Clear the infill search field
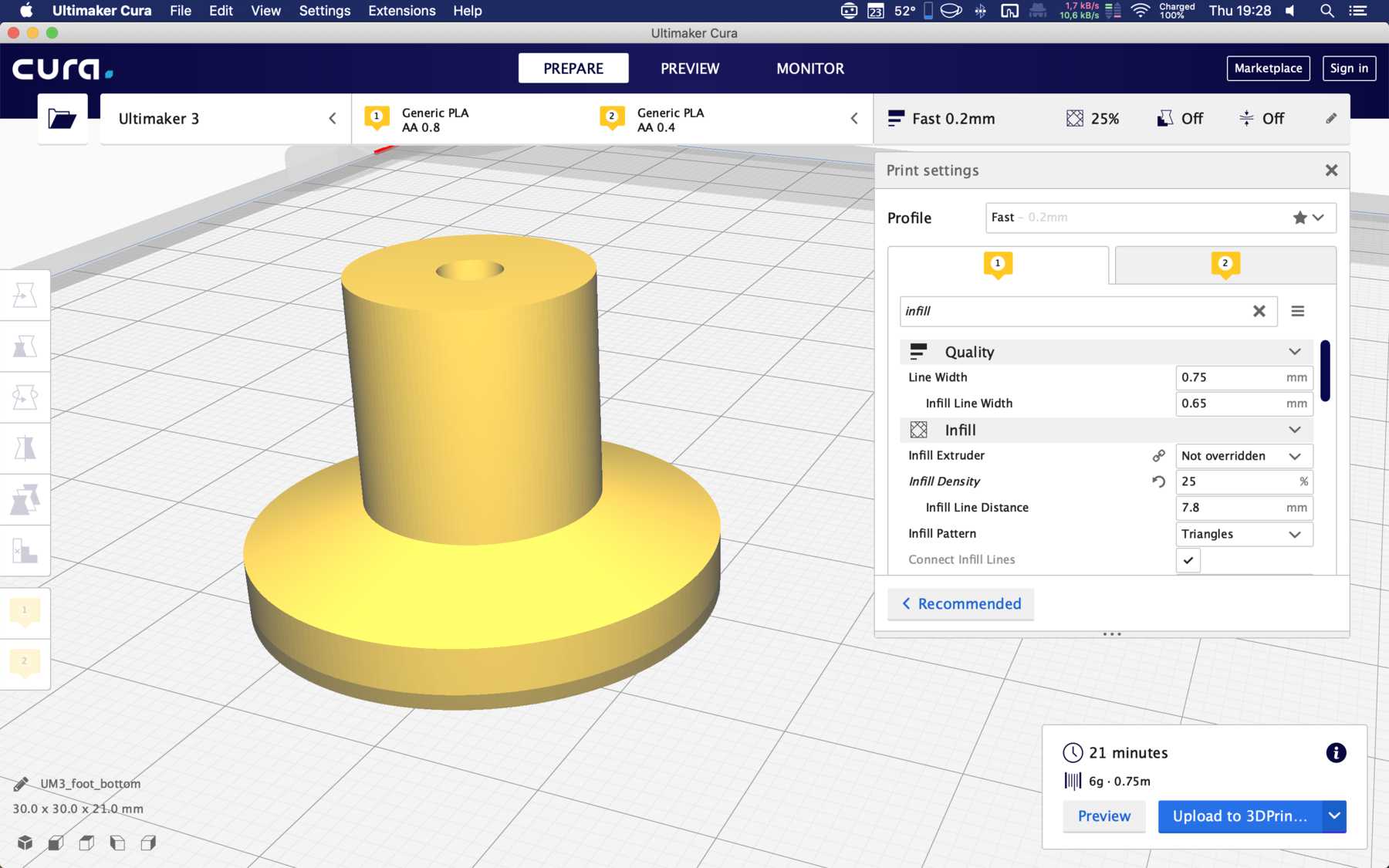1389x868 pixels. click(x=1259, y=311)
